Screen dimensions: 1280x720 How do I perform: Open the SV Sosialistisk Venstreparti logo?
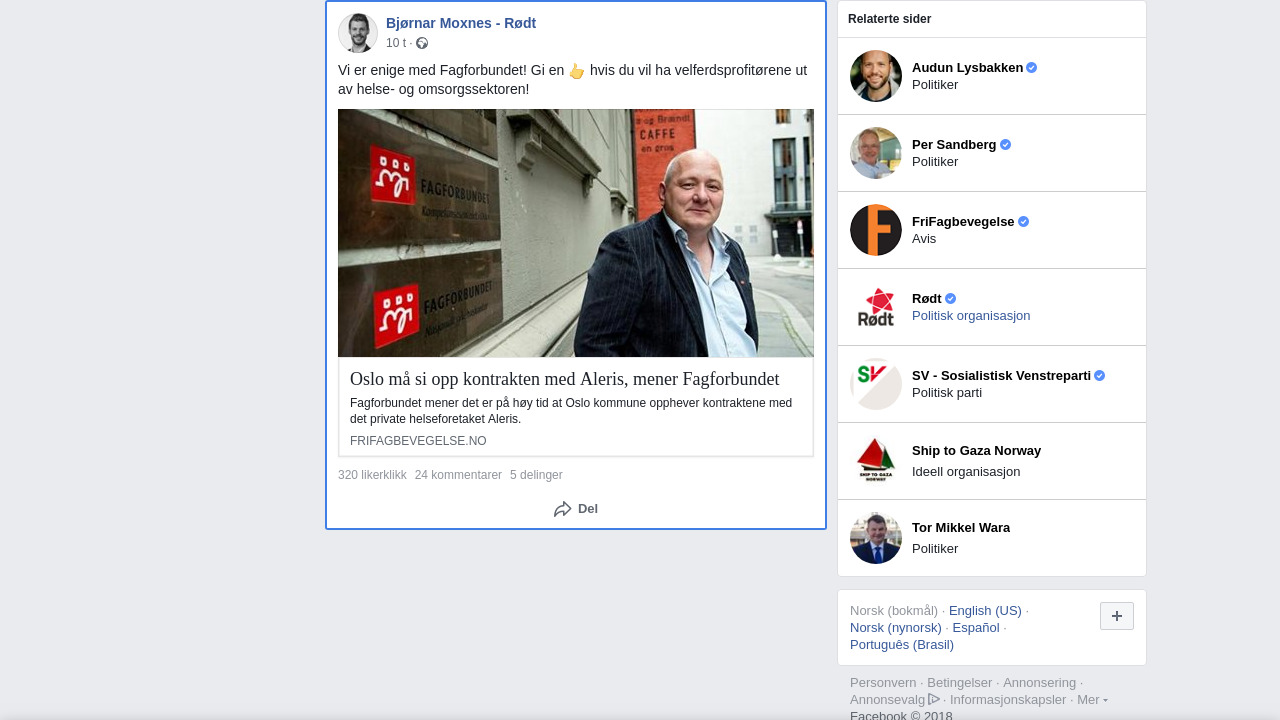click(x=876, y=384)
